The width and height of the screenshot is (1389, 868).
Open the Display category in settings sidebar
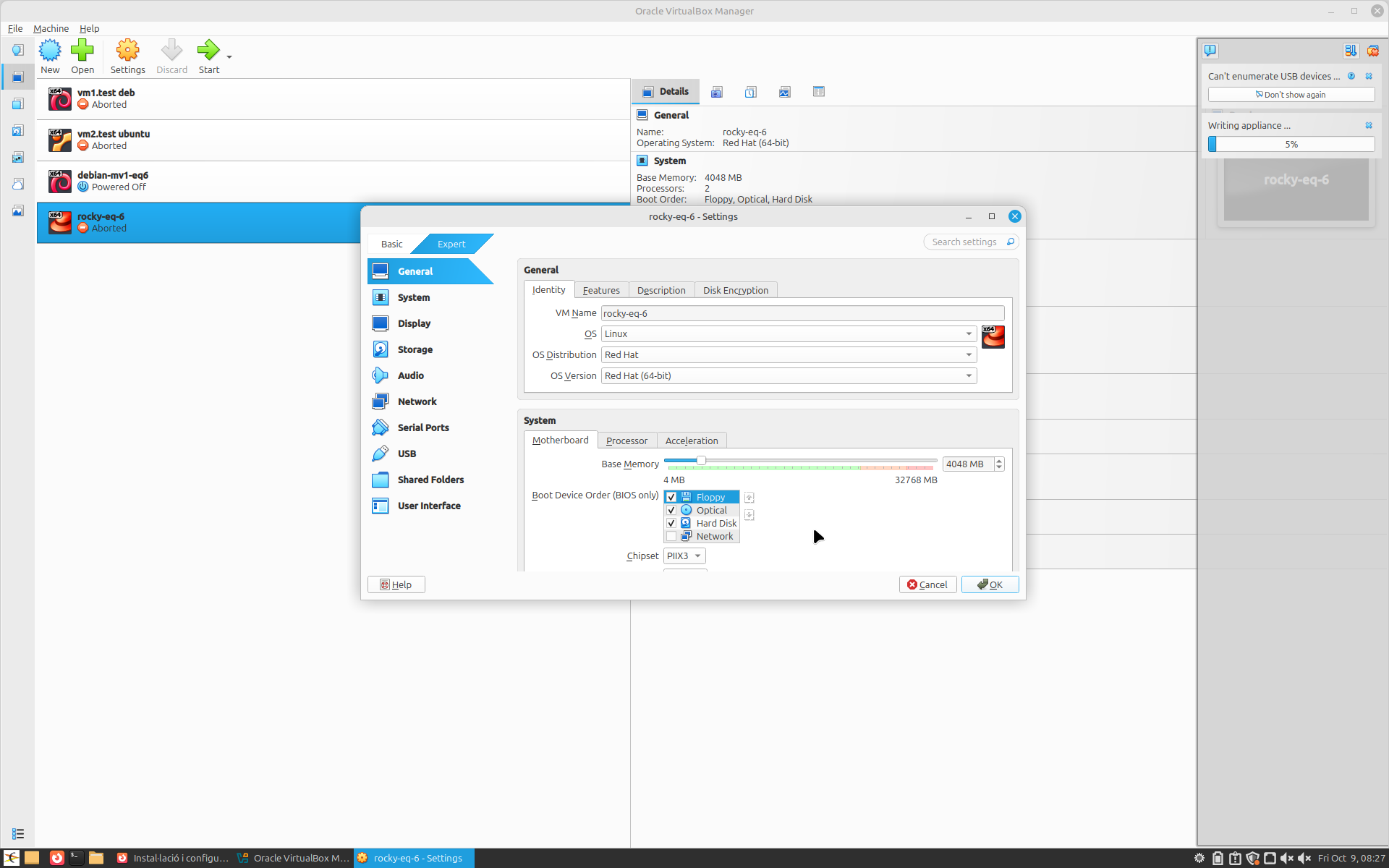click(x=430, y=323)
